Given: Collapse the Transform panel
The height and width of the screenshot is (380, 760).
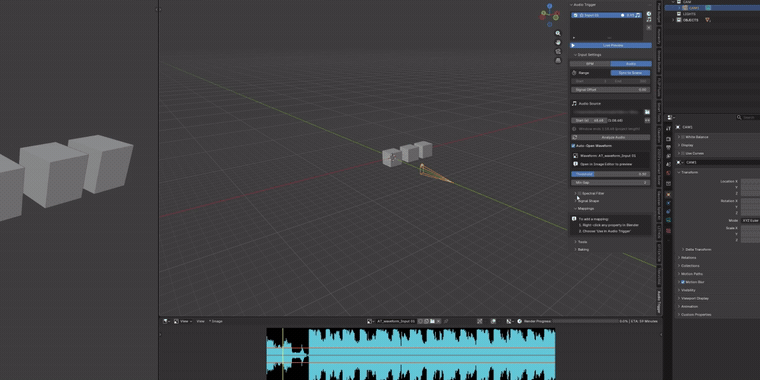Looking at the screenshot, I should (688, 173).
